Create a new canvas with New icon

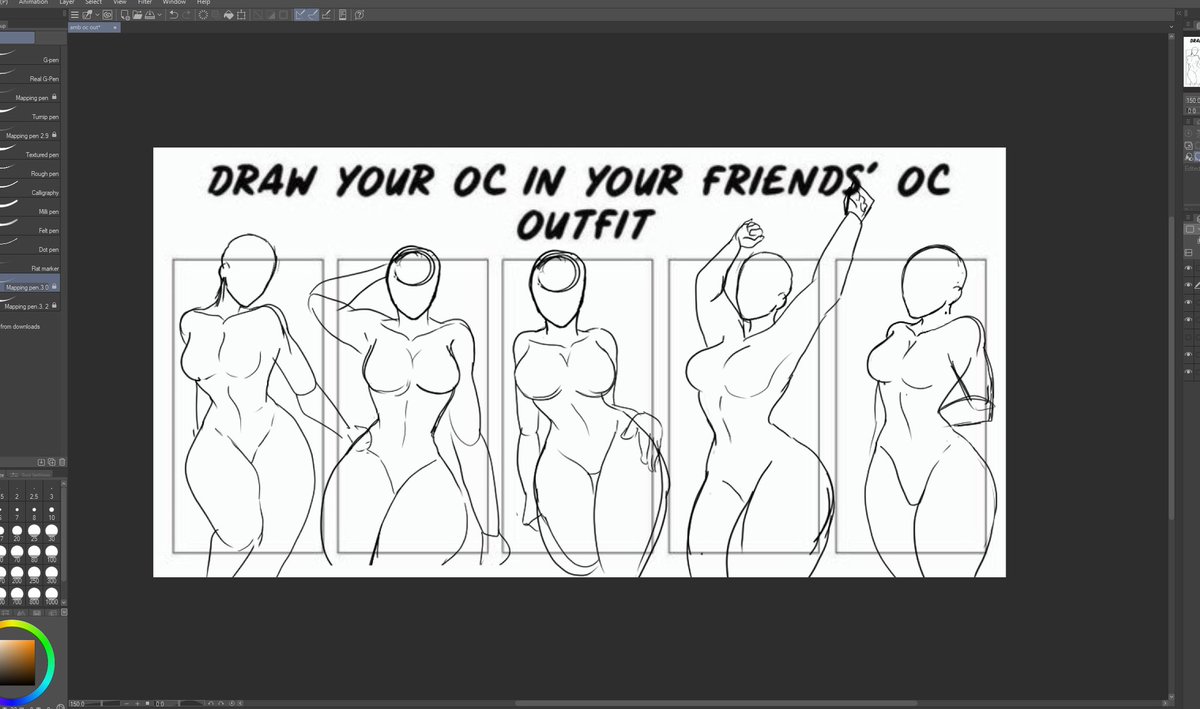click(125, 15)
